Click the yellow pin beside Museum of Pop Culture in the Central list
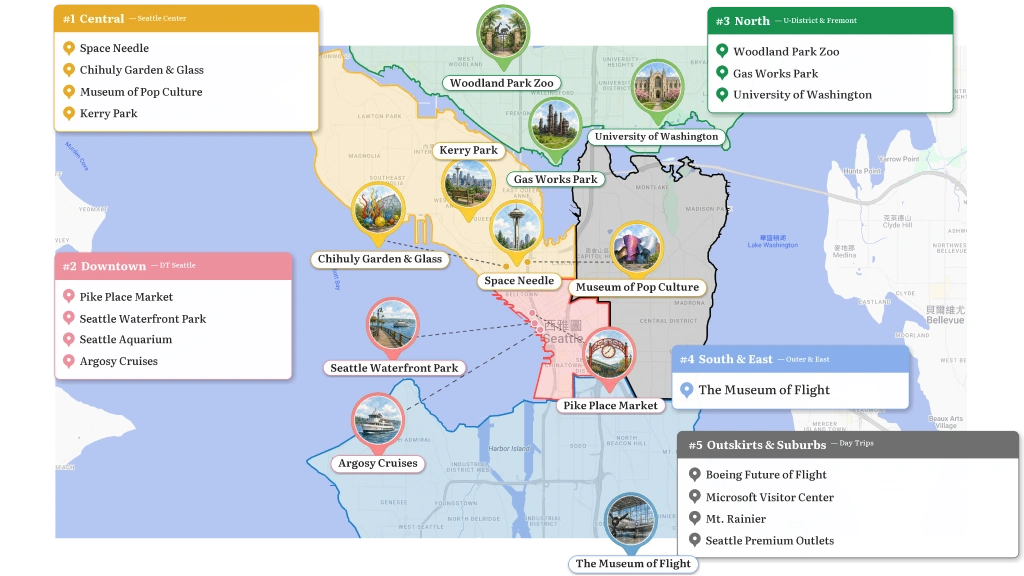Viewport: 1024px width, 576px height. (69, 91)
